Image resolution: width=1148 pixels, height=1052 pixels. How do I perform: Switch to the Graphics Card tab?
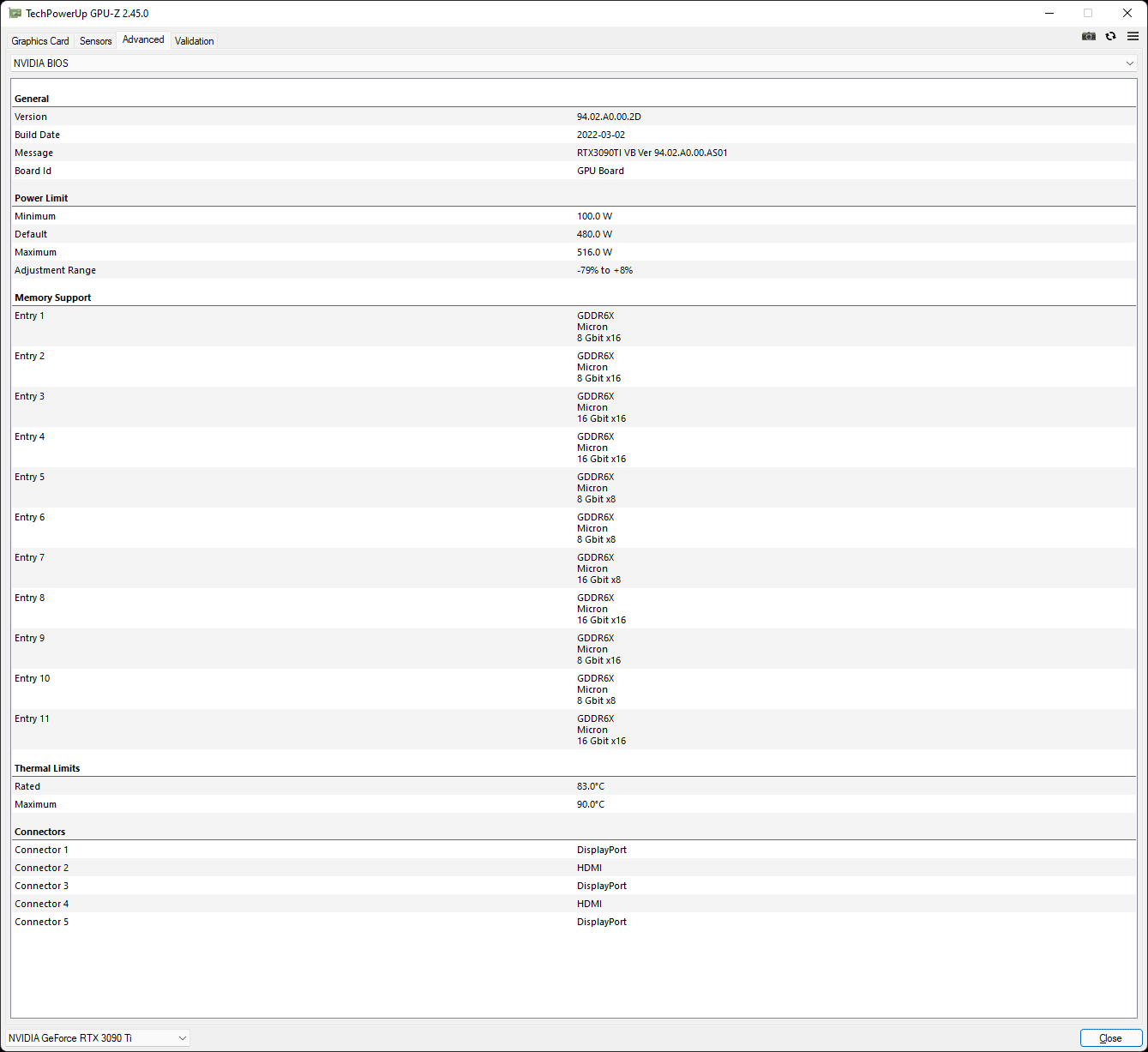(x=40, y=41)
